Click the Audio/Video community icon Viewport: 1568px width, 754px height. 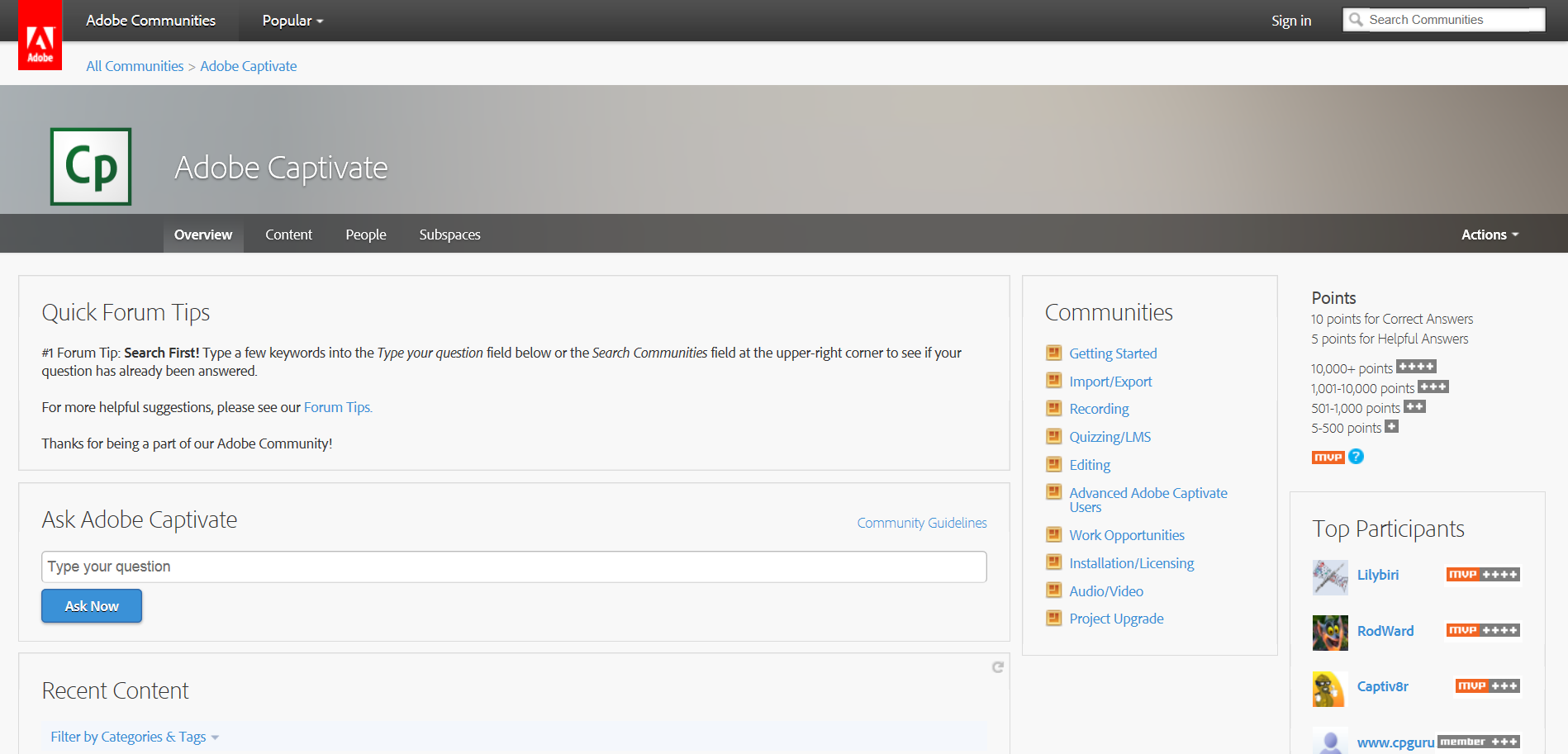(x=1053, y=590)
